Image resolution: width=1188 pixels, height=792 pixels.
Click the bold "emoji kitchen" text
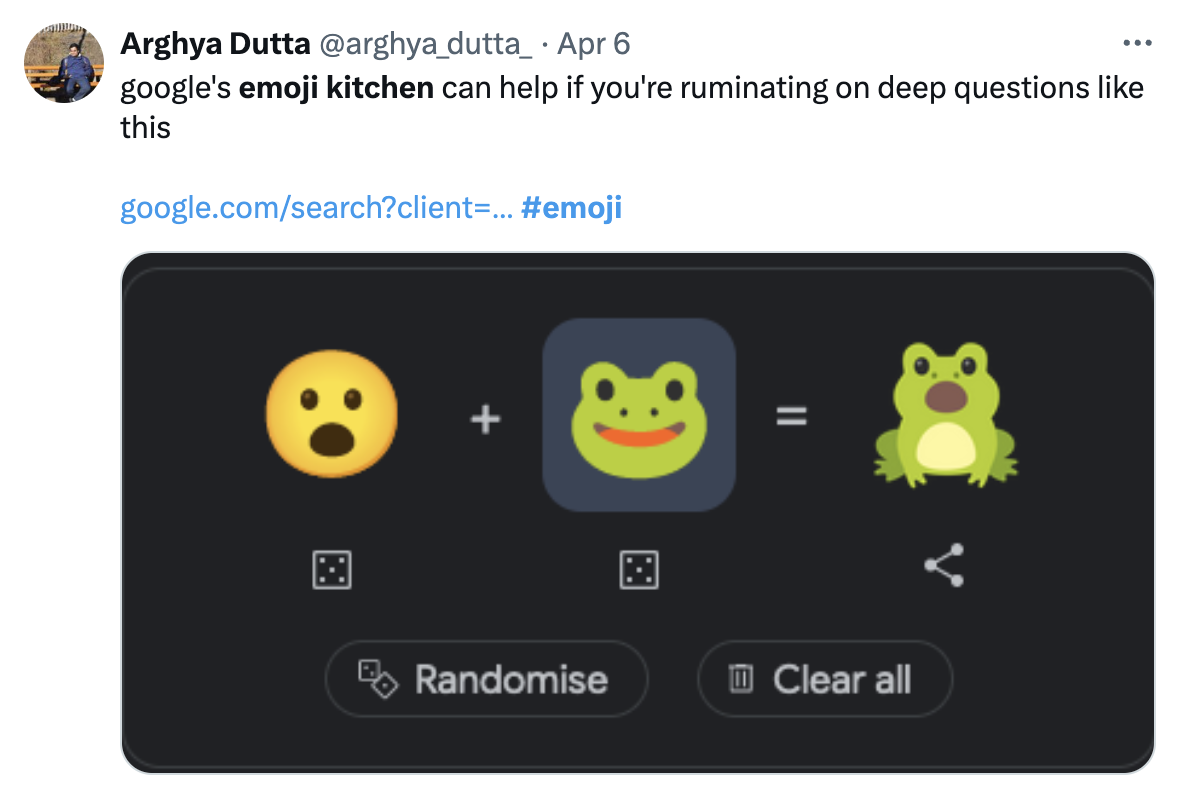(336, 88)
